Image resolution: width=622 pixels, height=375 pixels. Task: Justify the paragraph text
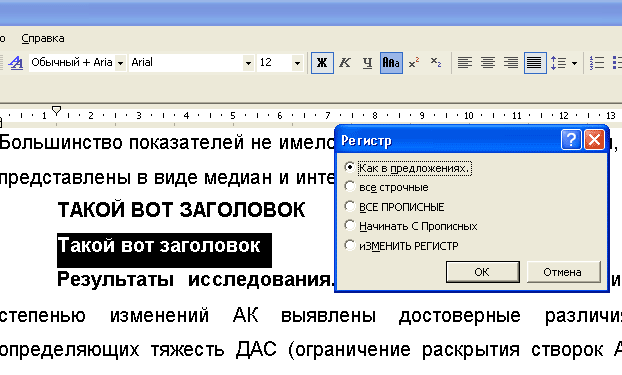[534, 63]
